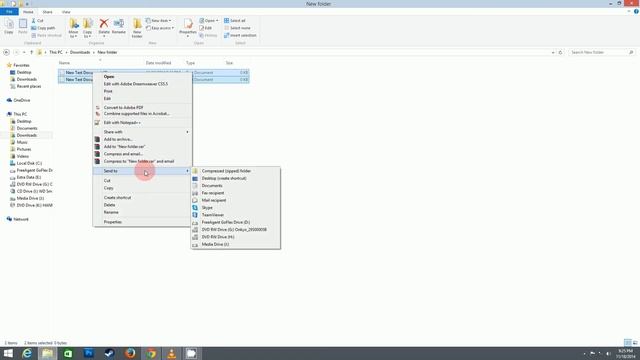This screenshot has height=360, width=640.
Task: Open VLC media player from the taskbar
Action: coord(171,353)
